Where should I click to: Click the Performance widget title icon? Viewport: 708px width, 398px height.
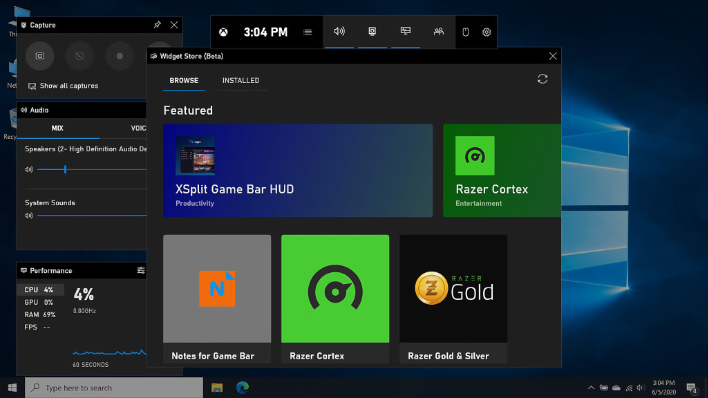tap(23, 270)
